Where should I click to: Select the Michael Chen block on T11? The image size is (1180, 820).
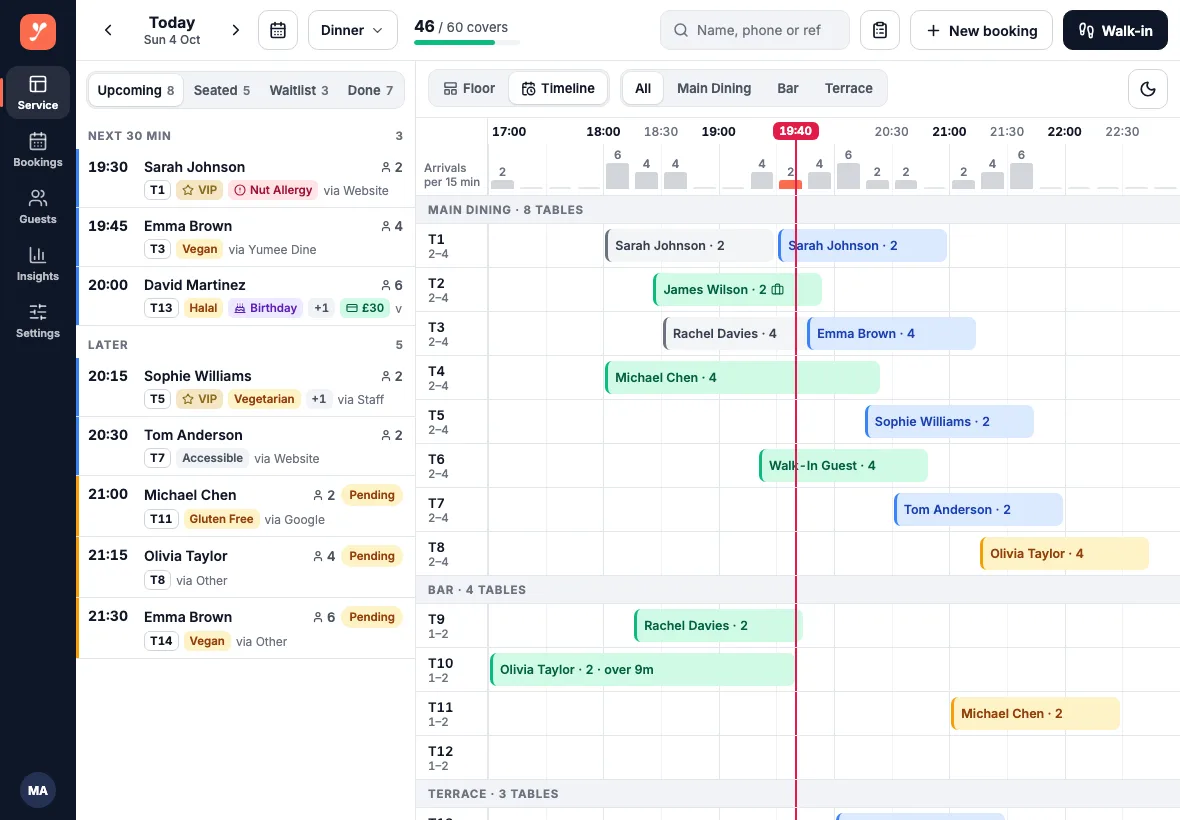click(x=1036, y=714)
